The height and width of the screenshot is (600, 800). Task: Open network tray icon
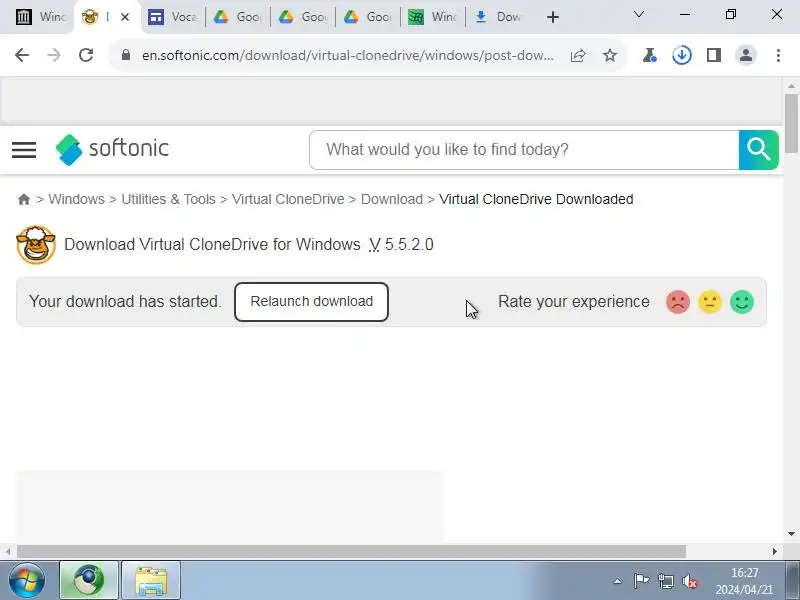[665, 581]
